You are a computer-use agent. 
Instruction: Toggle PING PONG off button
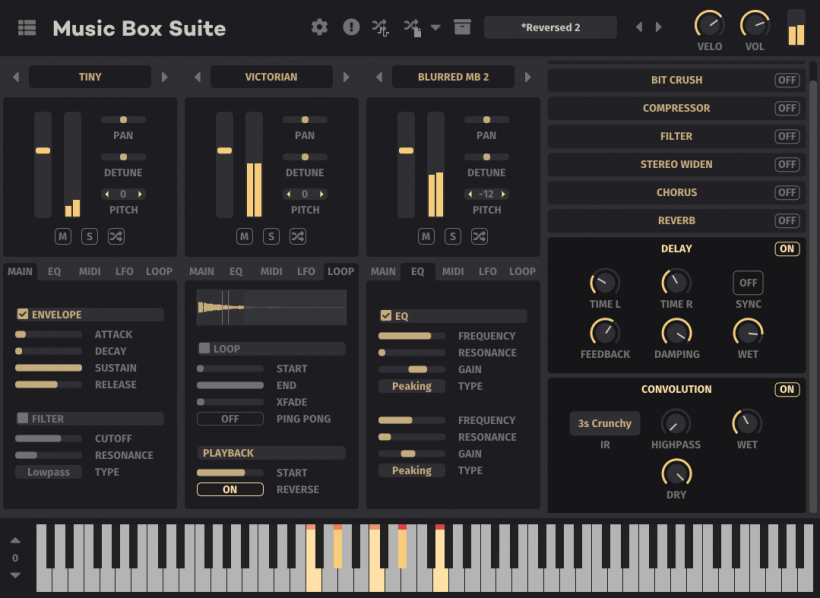[x=230, y=419]
